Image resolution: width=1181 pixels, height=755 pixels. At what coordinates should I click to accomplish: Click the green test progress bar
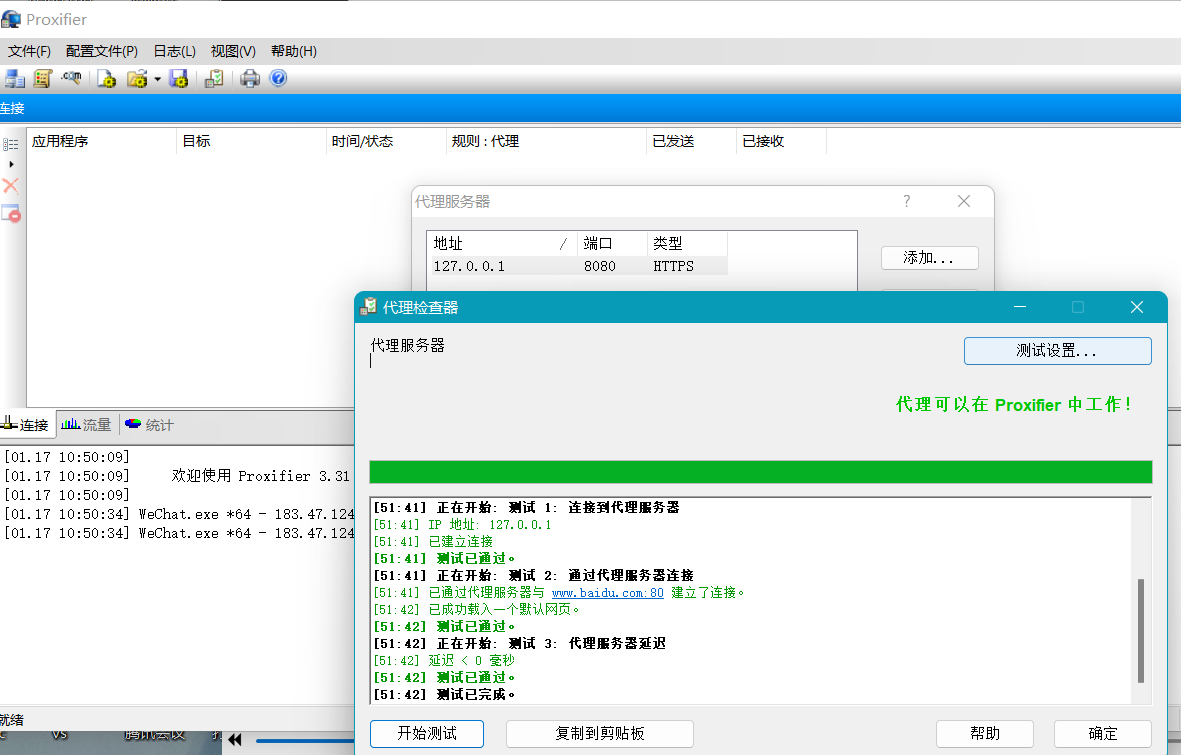pyautogui.click(x=761, y=472)
